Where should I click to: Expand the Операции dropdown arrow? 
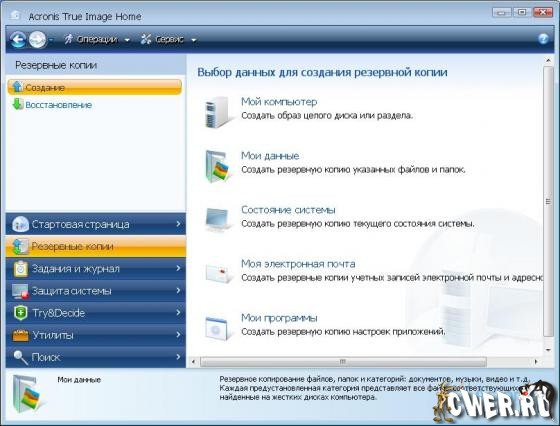127,40
